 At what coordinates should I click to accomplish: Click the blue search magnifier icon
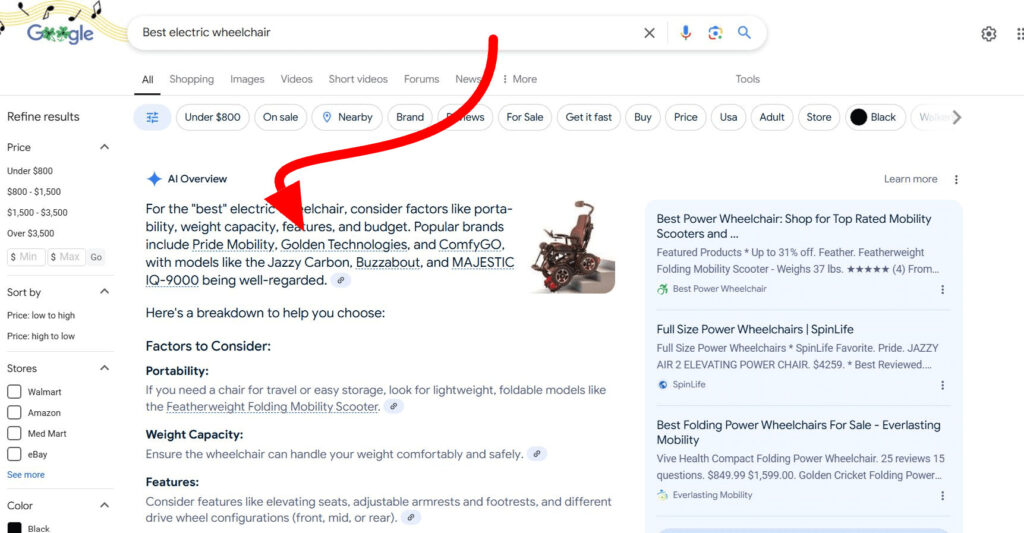point(744,33)
